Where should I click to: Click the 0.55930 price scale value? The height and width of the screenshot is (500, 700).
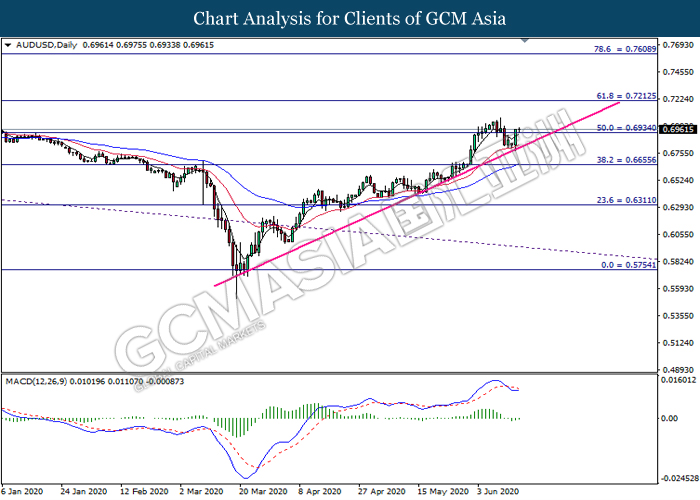point(678,289)
